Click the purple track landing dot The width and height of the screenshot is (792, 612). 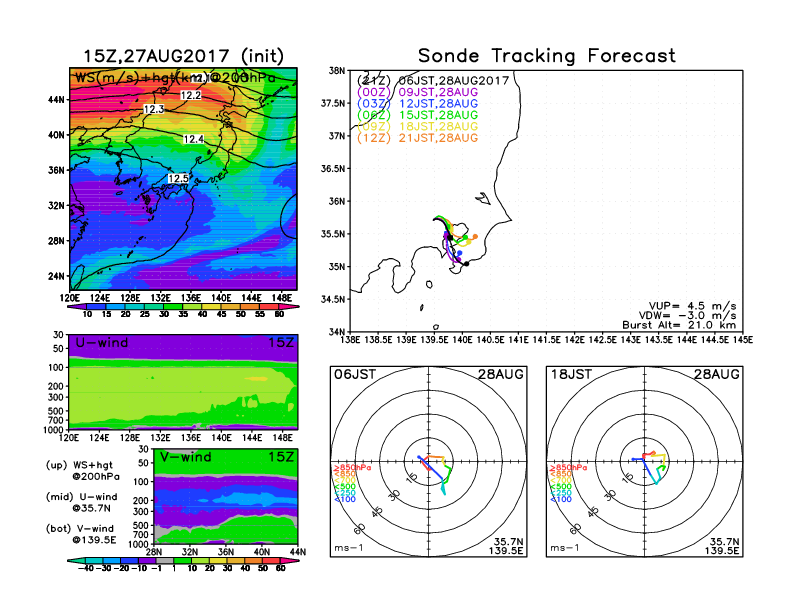pyautogui.click(x=459, y=260)
